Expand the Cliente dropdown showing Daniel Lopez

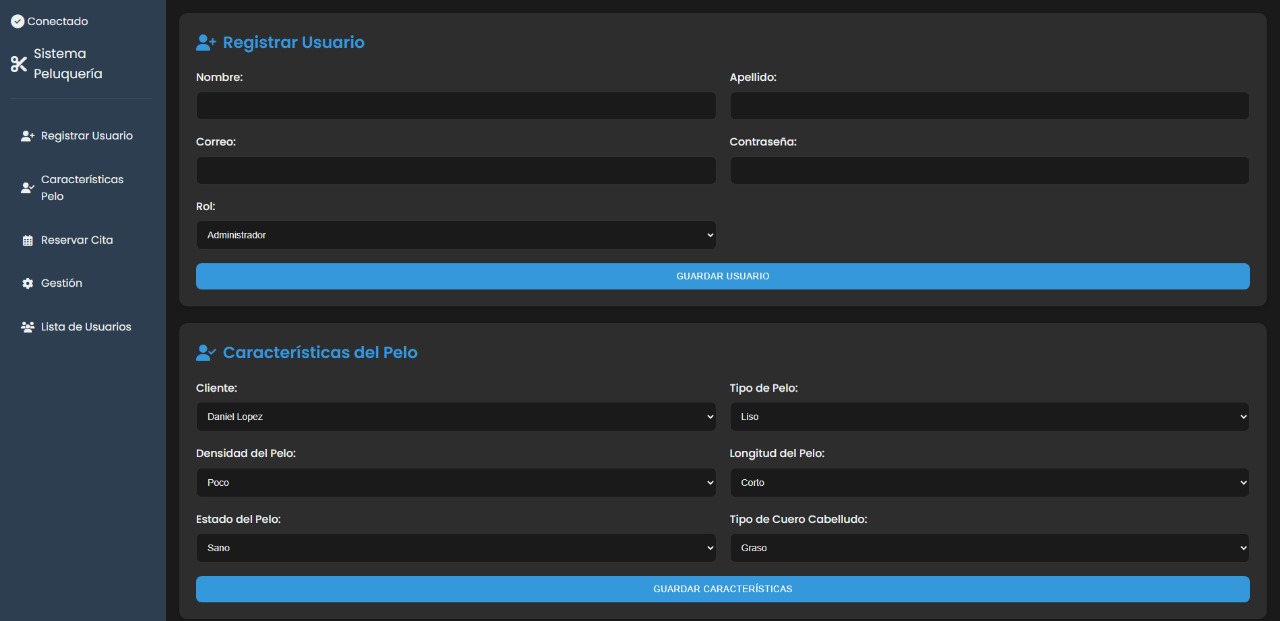pyautogui.click(x=456, y=416)
